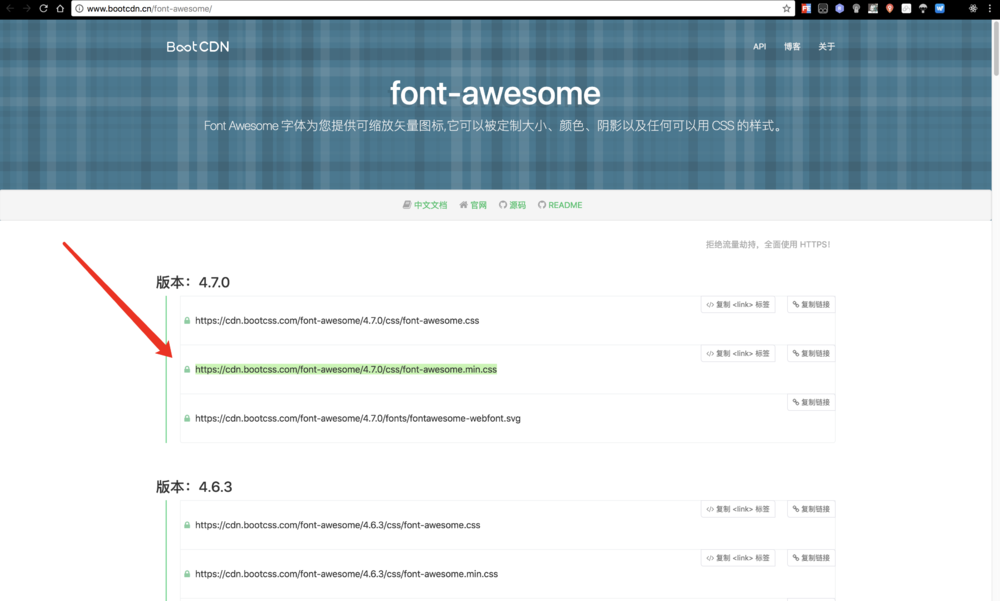
Task: Open the Chrome three-dot menu
Action: pyautogui.click(x=989, y=8)
